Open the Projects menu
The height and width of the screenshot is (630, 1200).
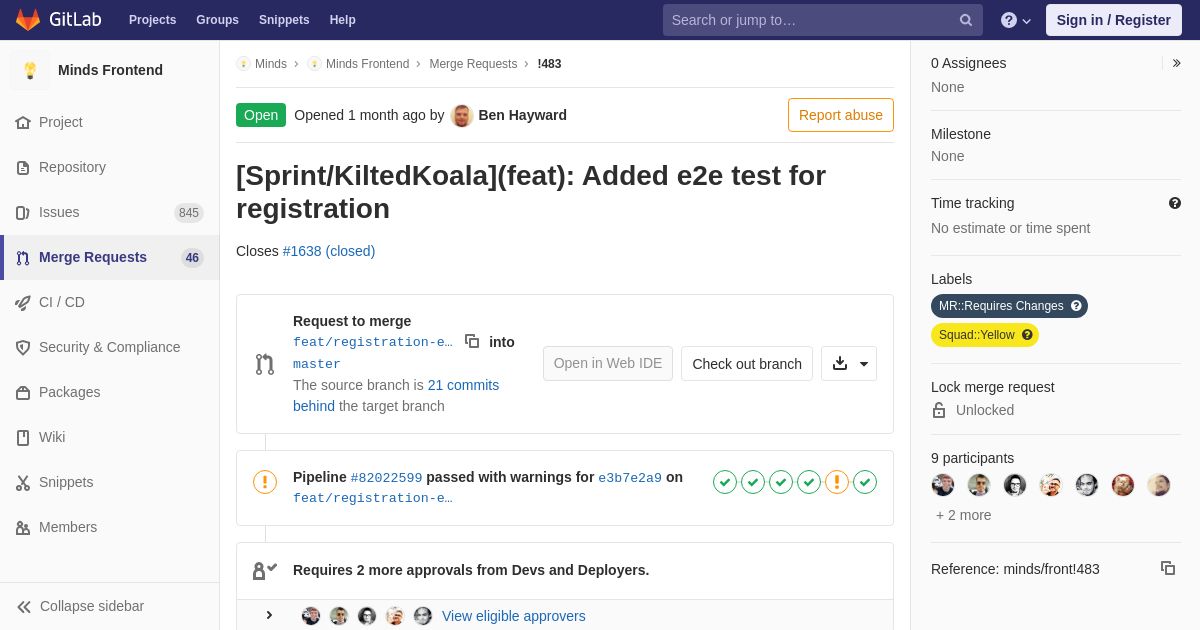point(152,20)
